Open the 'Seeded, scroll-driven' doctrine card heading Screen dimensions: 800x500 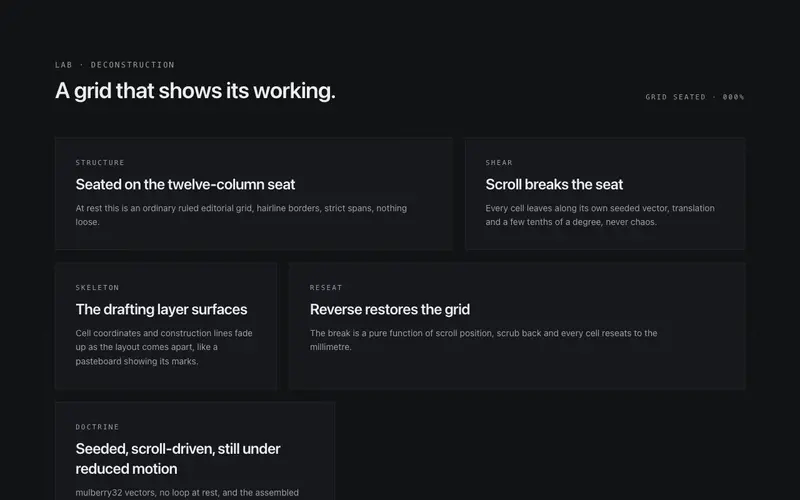[178, 459]
